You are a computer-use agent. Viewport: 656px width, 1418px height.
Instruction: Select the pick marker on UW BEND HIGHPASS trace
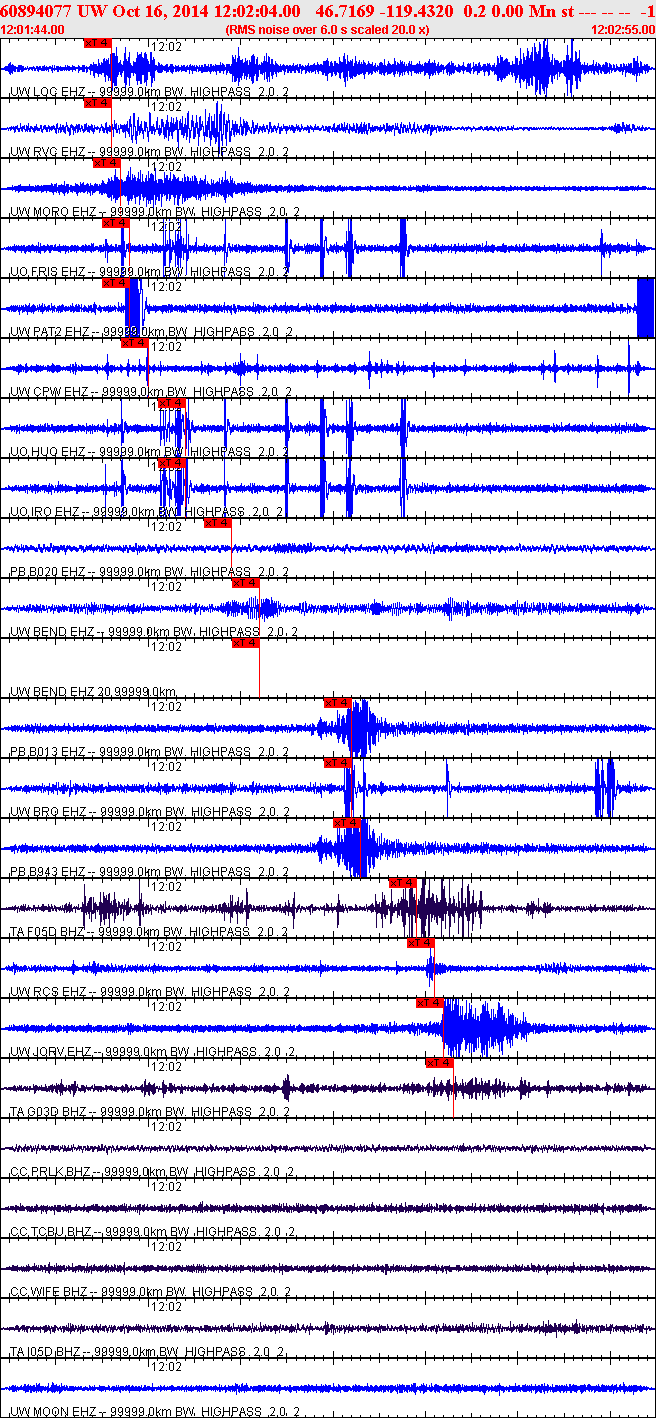245,583
